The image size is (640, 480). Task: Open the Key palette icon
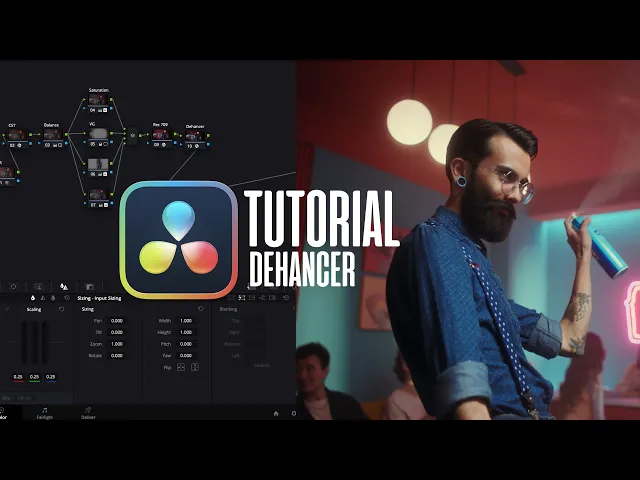click(89, 287)
